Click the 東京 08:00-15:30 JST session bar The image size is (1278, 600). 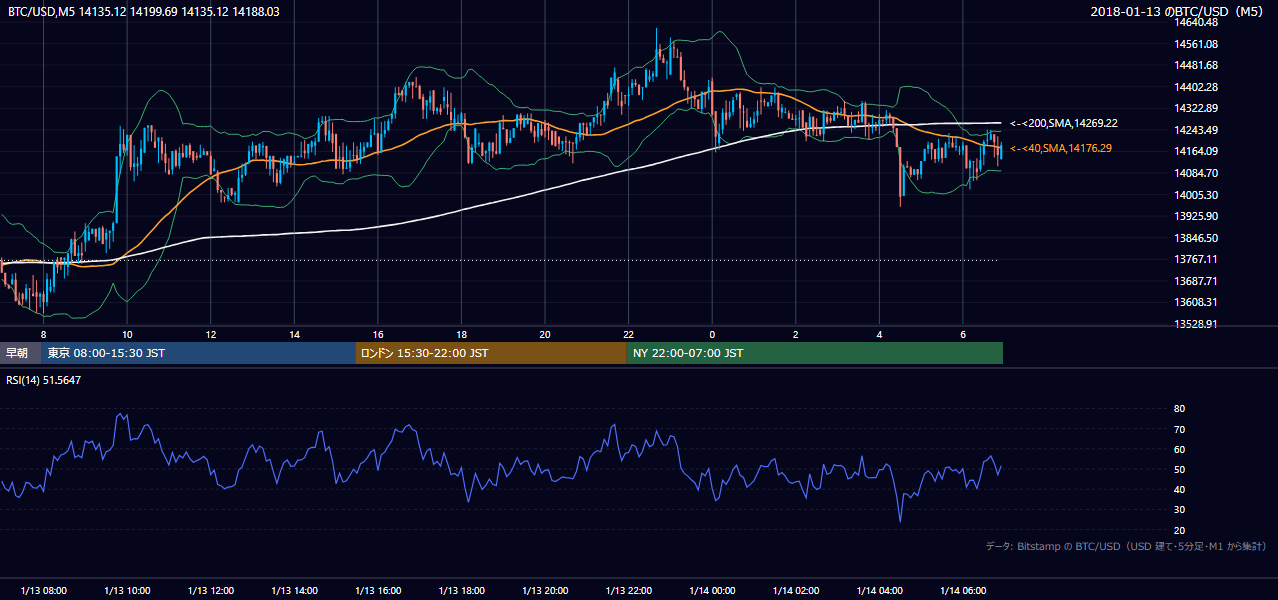coord(198,353)
